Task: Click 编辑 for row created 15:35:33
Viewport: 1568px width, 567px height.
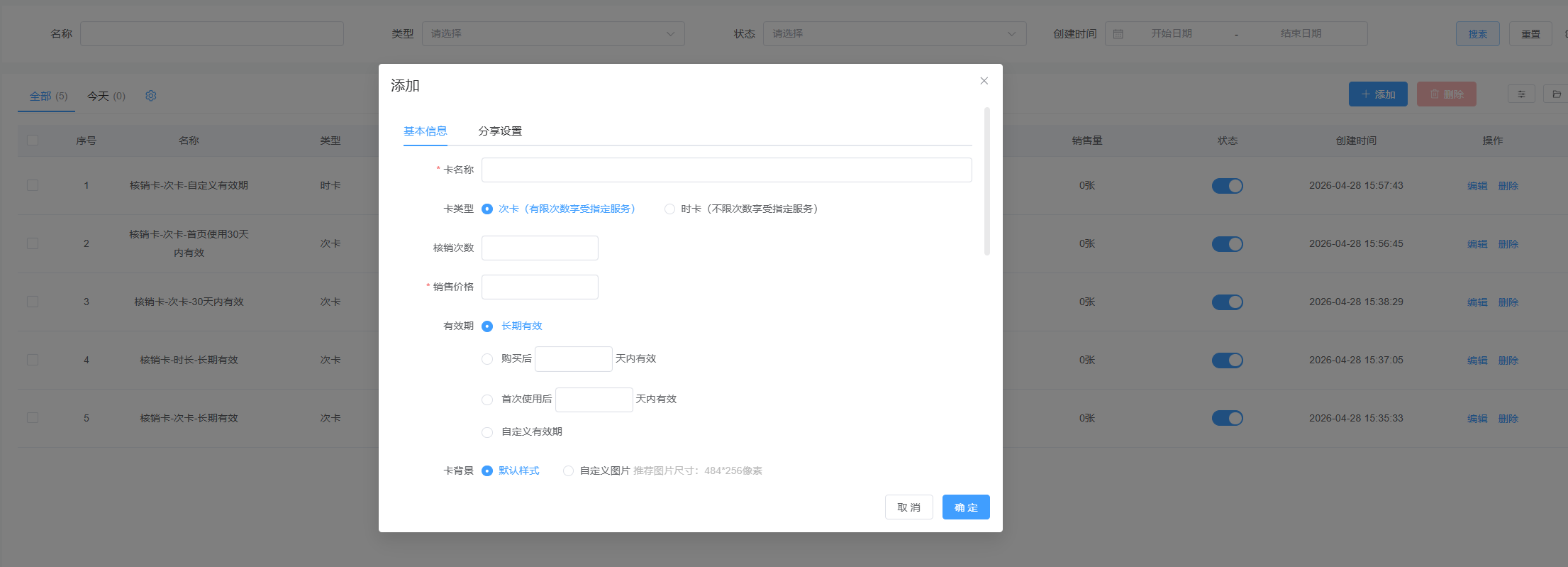Action: (1477, 419)
